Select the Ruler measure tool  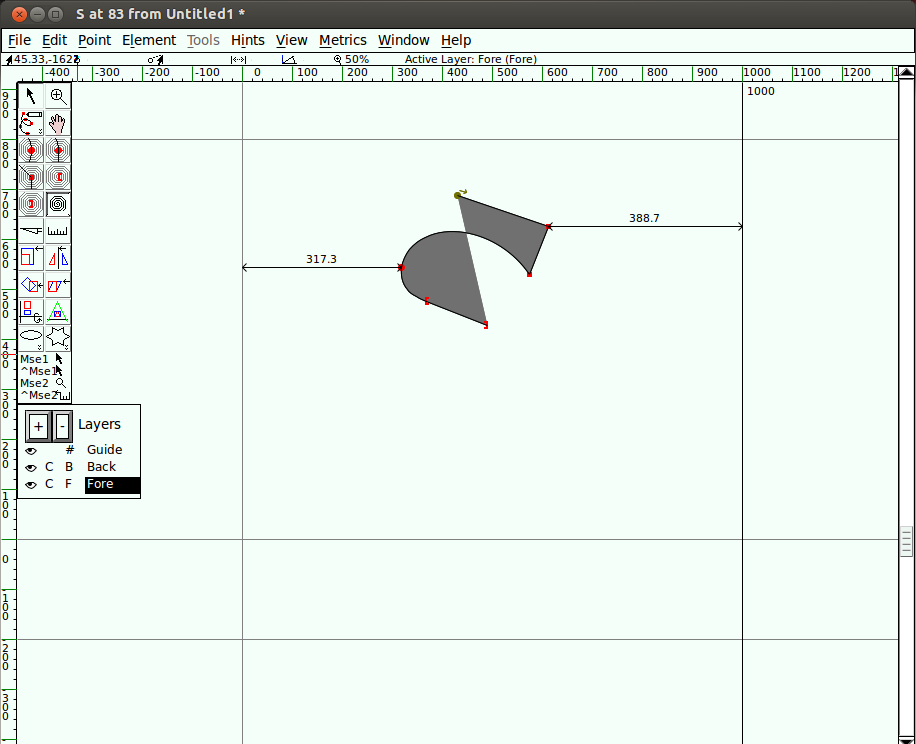tap(58, 231)
